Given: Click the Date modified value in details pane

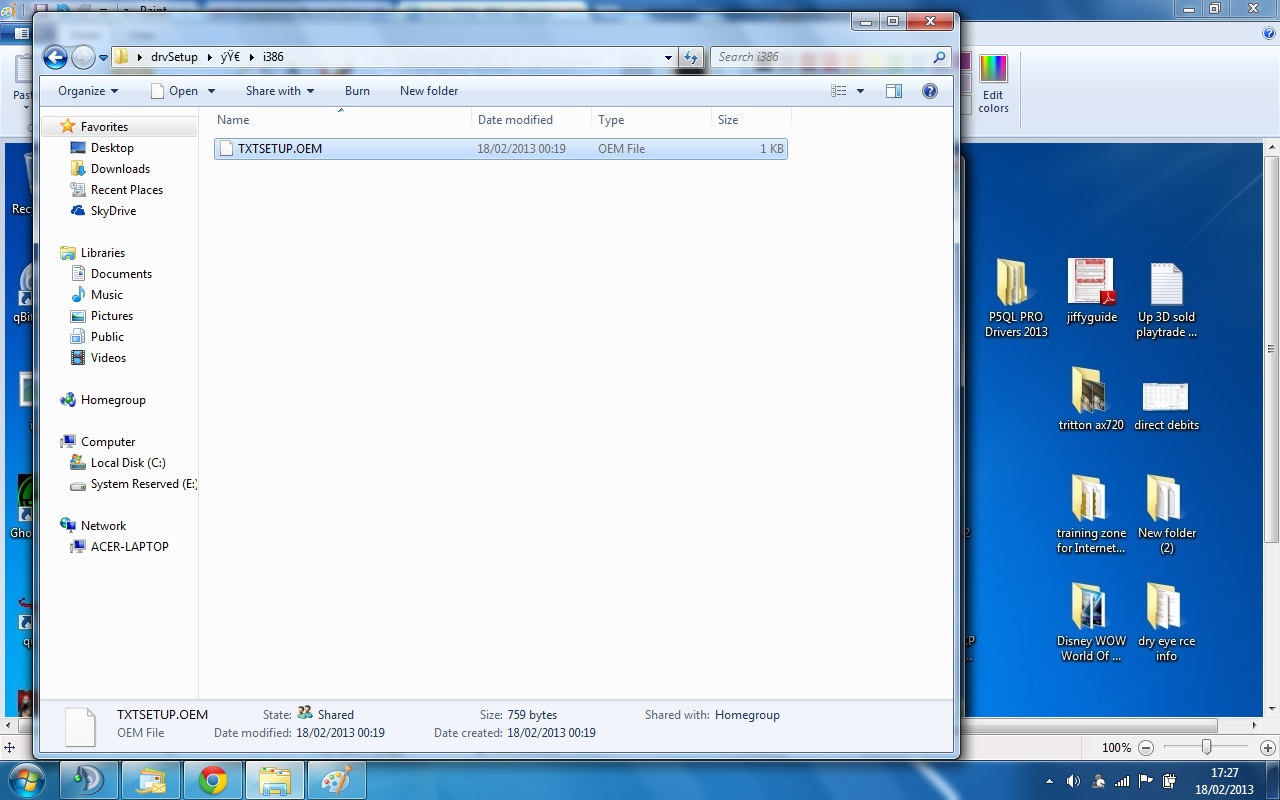Looking at the screenshot, I should 340,733.
